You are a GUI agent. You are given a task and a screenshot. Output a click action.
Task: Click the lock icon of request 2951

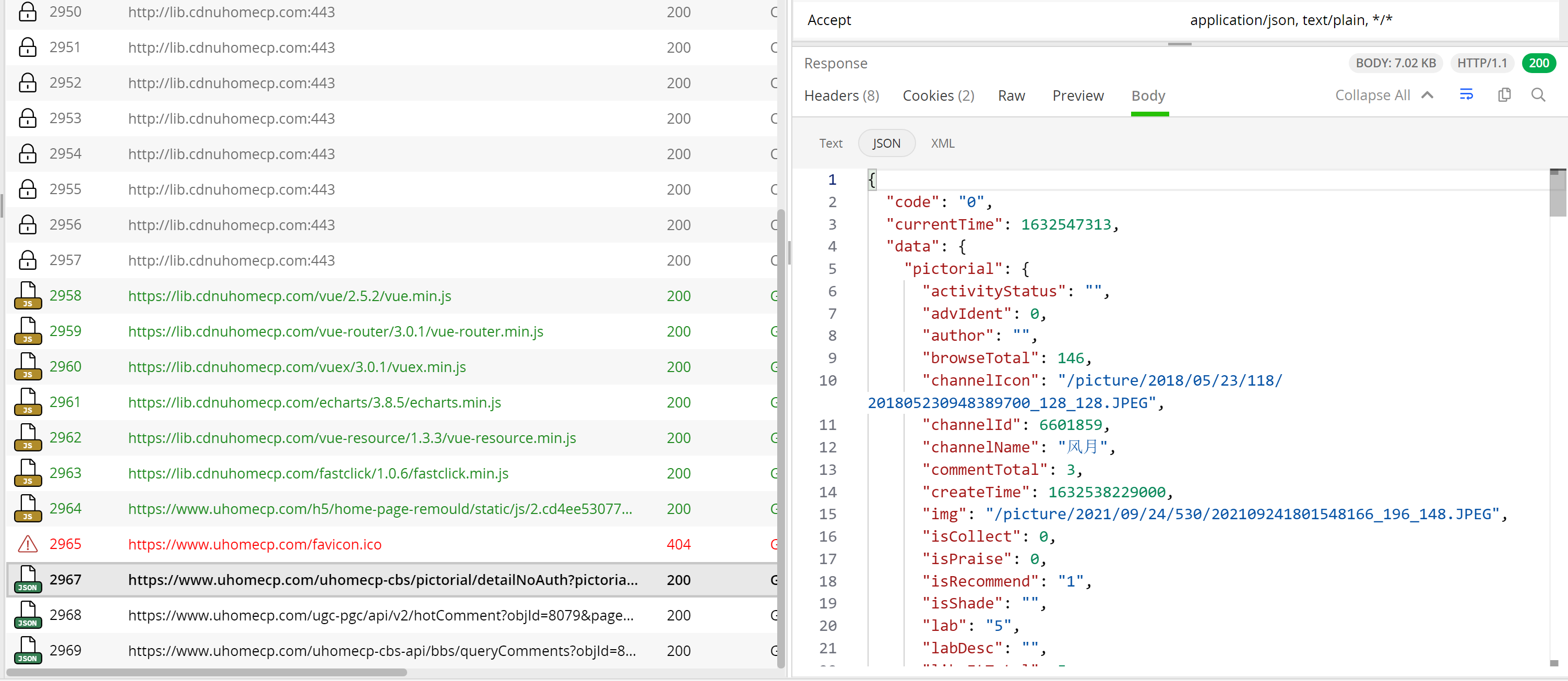click(27, 47)
